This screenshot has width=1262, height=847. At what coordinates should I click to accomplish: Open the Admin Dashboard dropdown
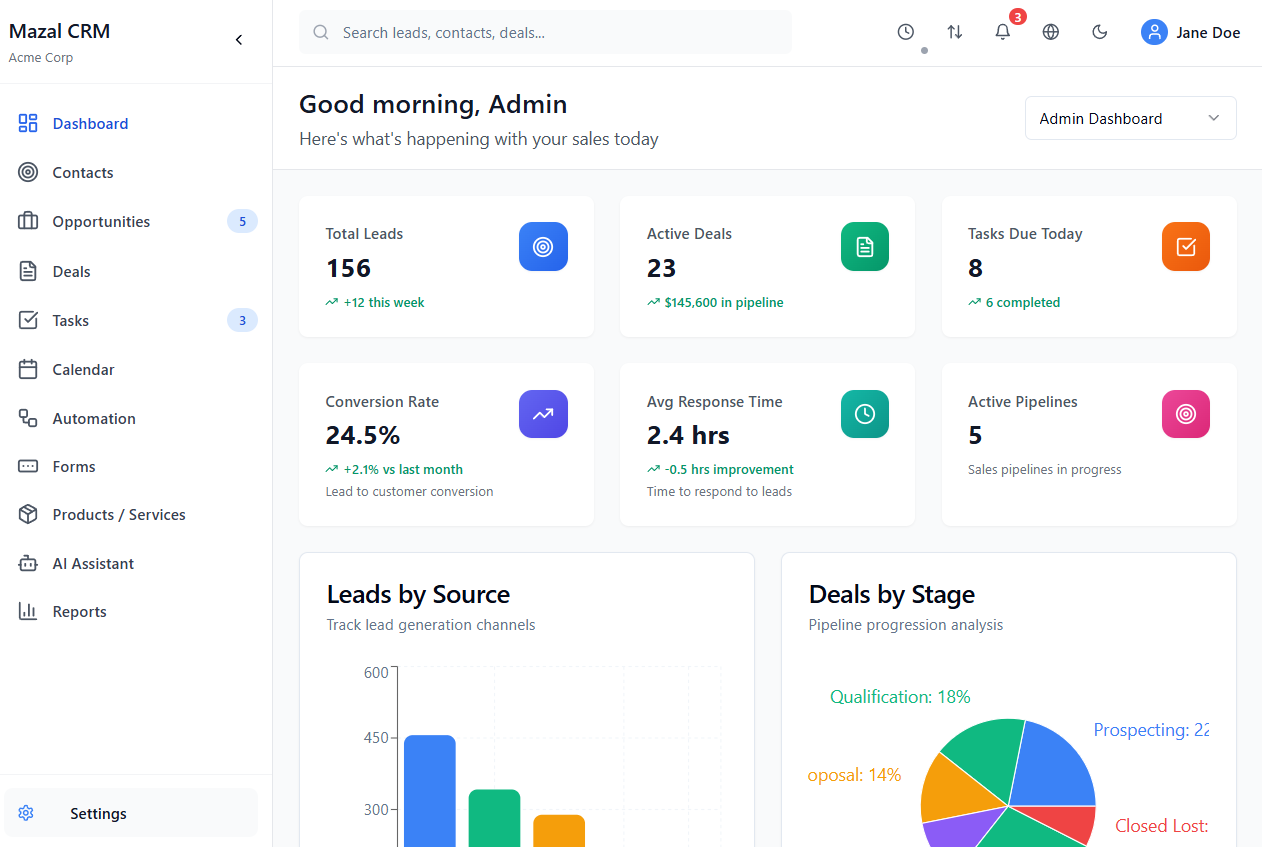click(x=1130, y=118)
